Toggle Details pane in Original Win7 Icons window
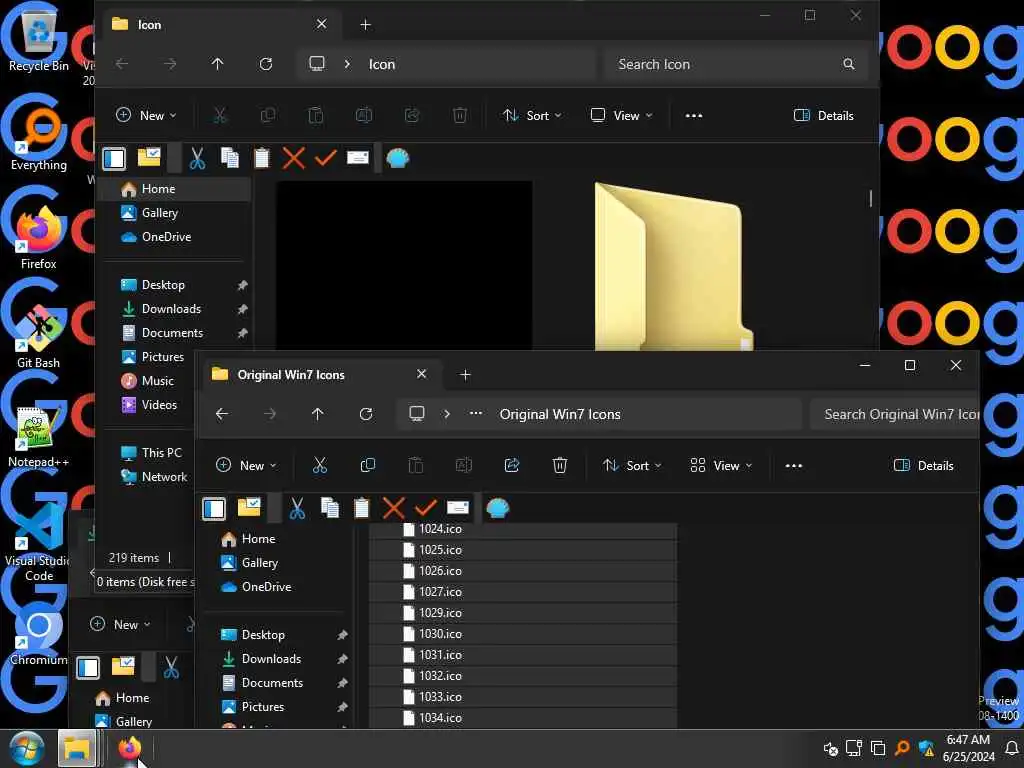 (923, 466)
